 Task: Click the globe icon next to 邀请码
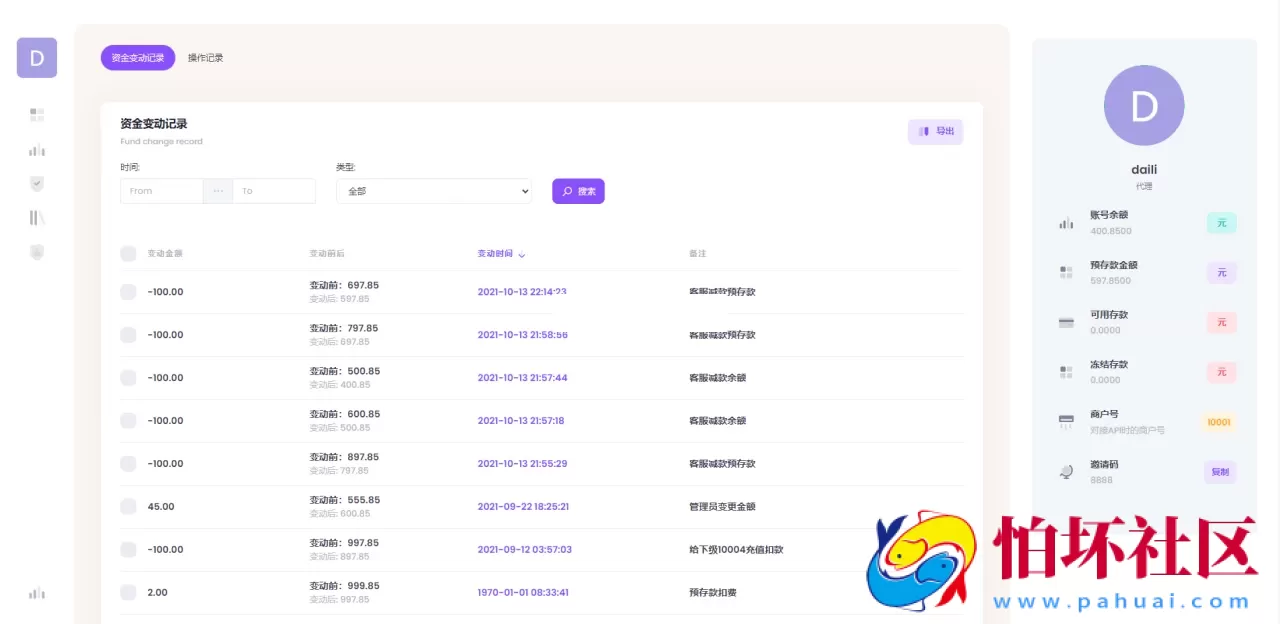coord(1066,471)
